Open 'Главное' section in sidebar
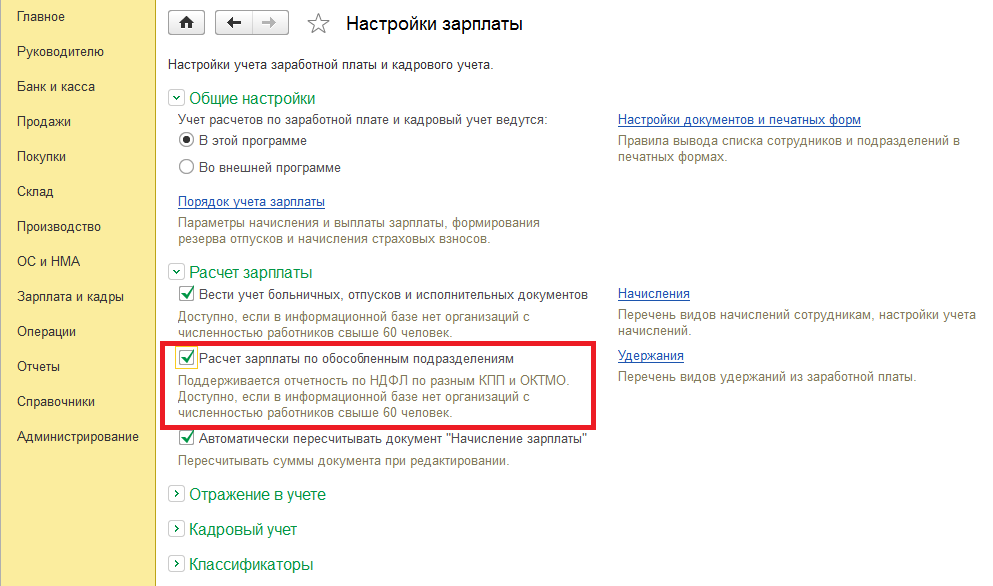Screen dimensions: 993x586 [41, 16]
